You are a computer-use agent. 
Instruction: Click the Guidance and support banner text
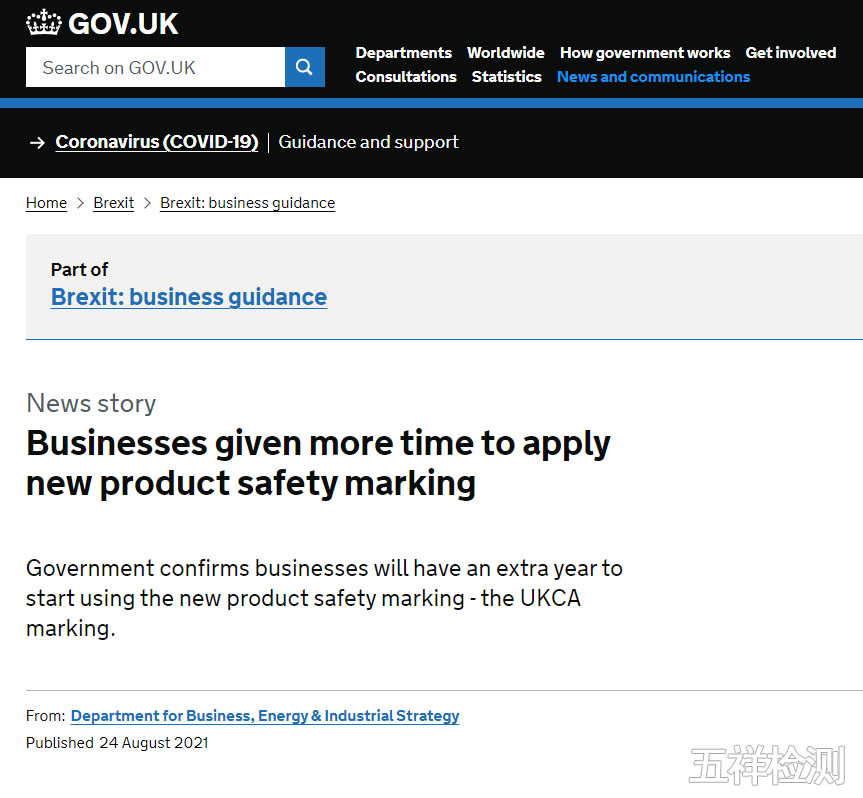point(368,142)
